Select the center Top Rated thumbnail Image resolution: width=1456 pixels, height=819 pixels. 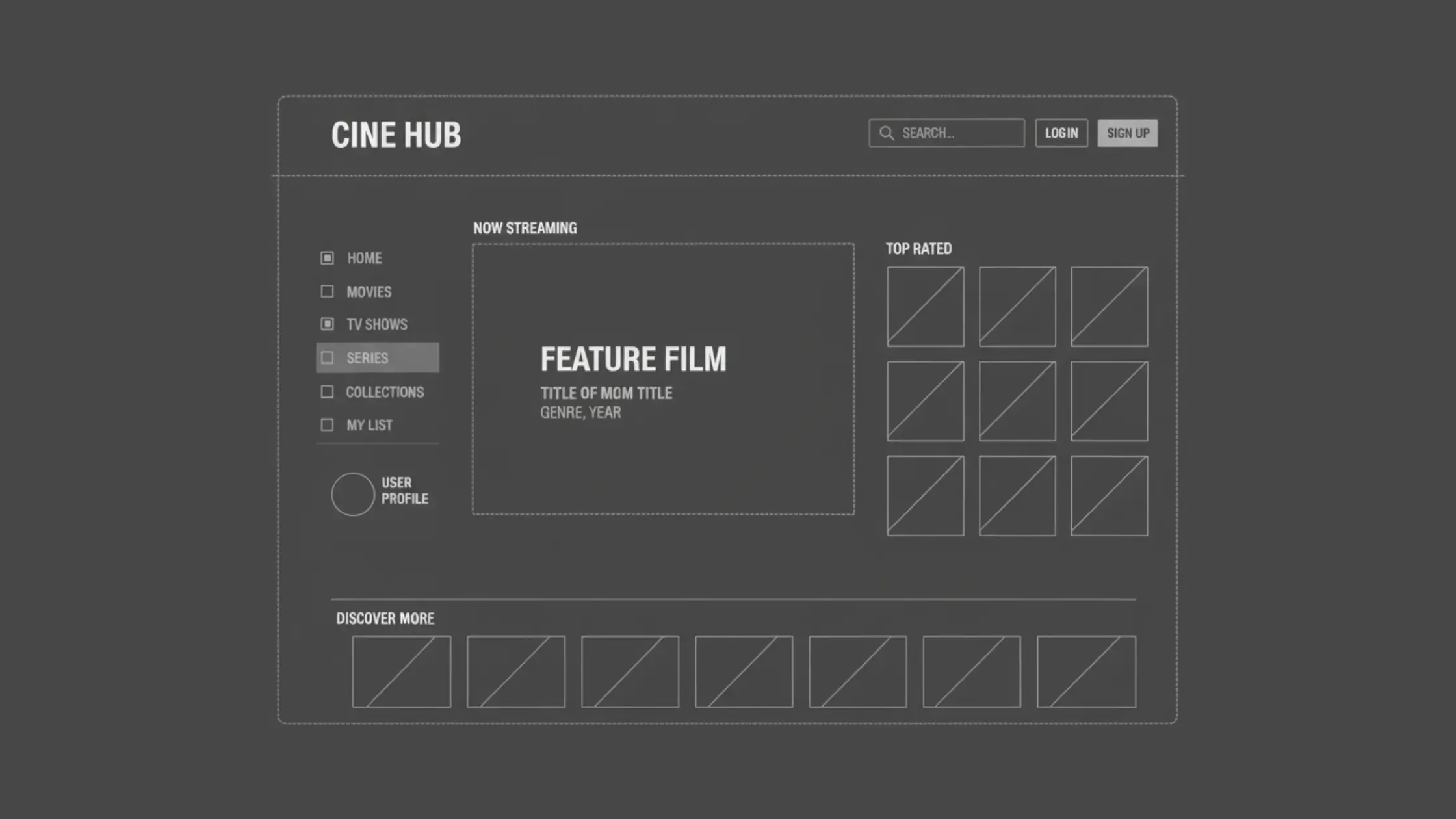[1017, 401]
